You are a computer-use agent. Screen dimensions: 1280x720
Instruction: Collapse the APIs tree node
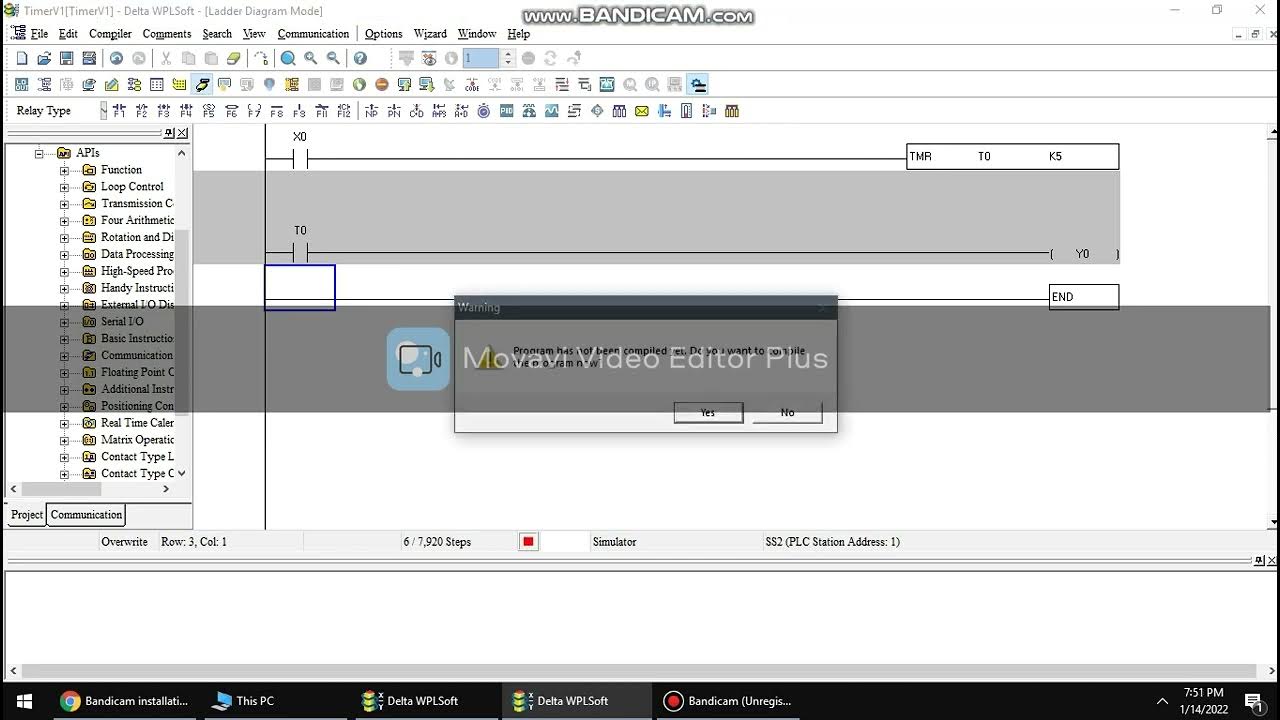click(41, 153)
